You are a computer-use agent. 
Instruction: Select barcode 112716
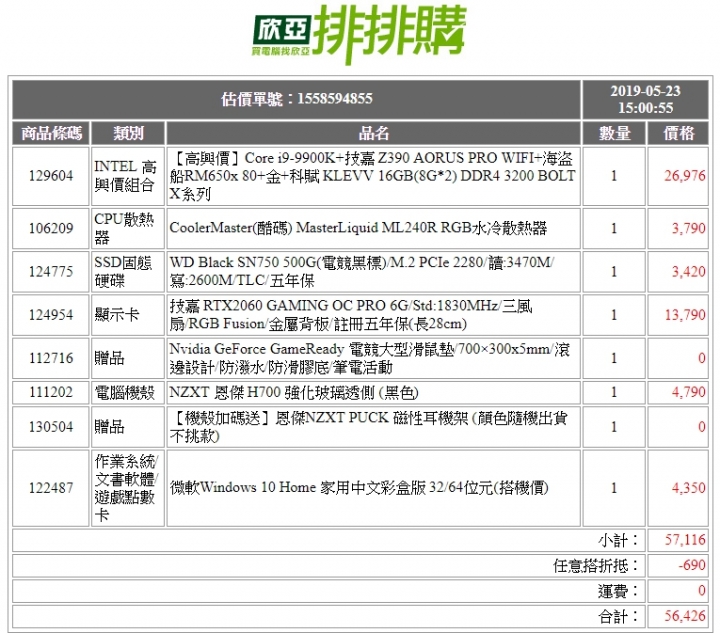(x=51, y=358)
